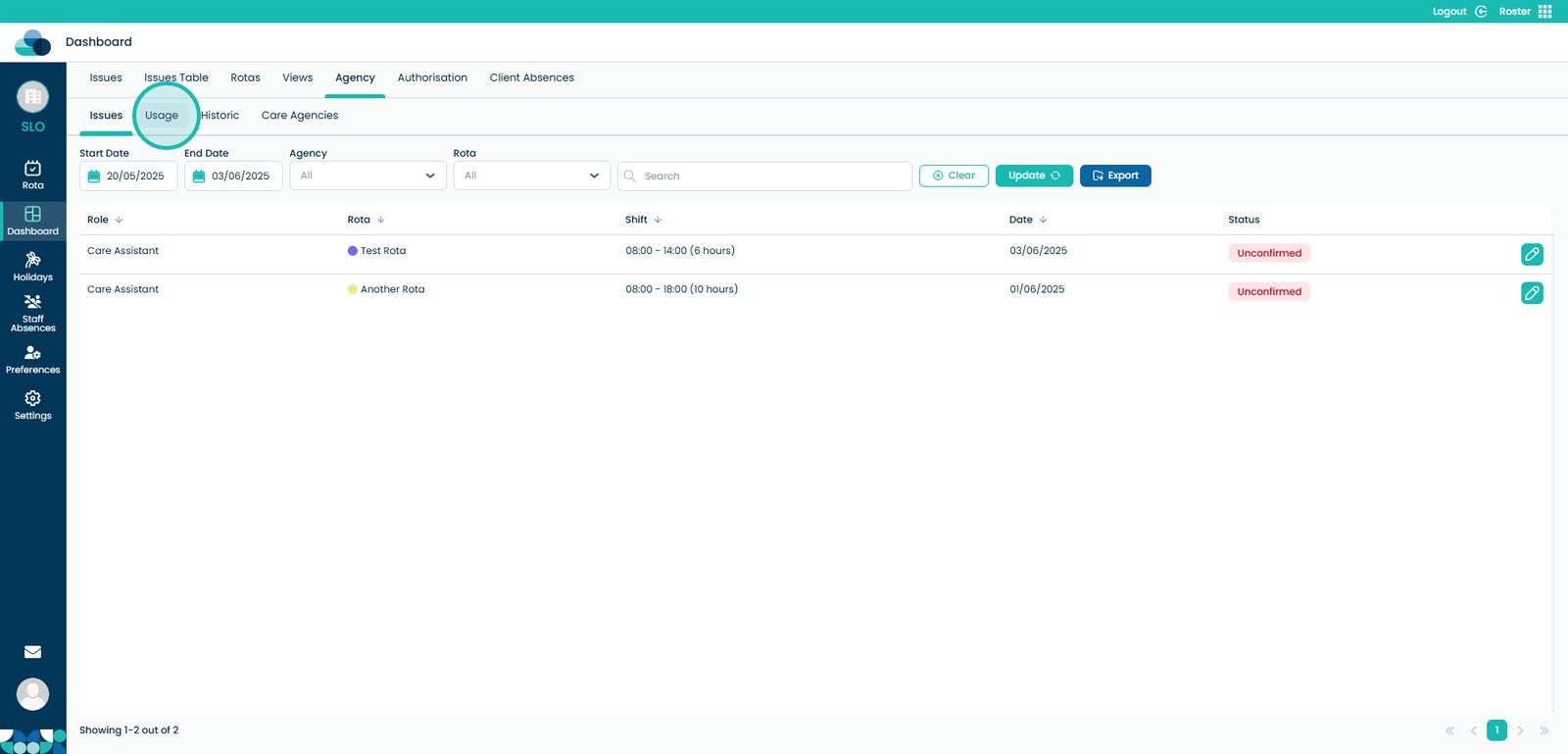Open Rota from the sidebar
This screenshot has width=1568, height=754.
click(32, 175)
